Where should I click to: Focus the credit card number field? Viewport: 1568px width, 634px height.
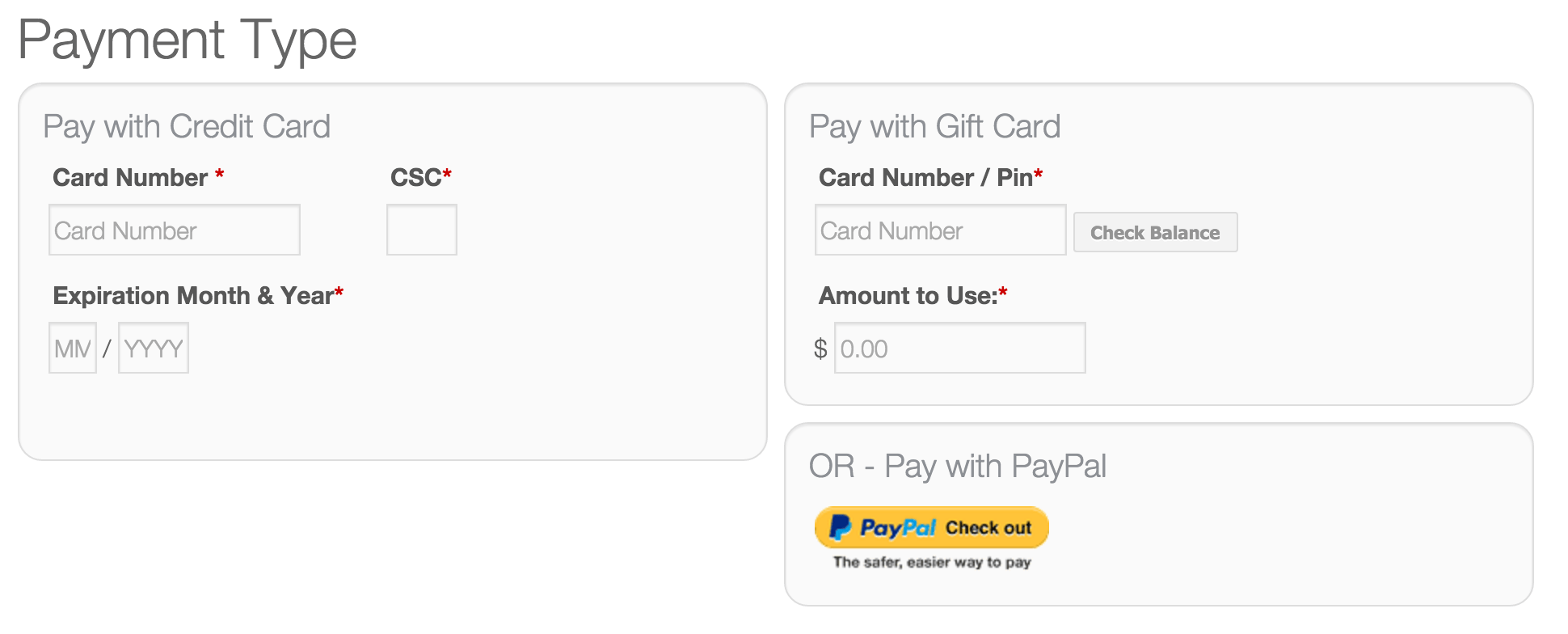click(175, 230)
